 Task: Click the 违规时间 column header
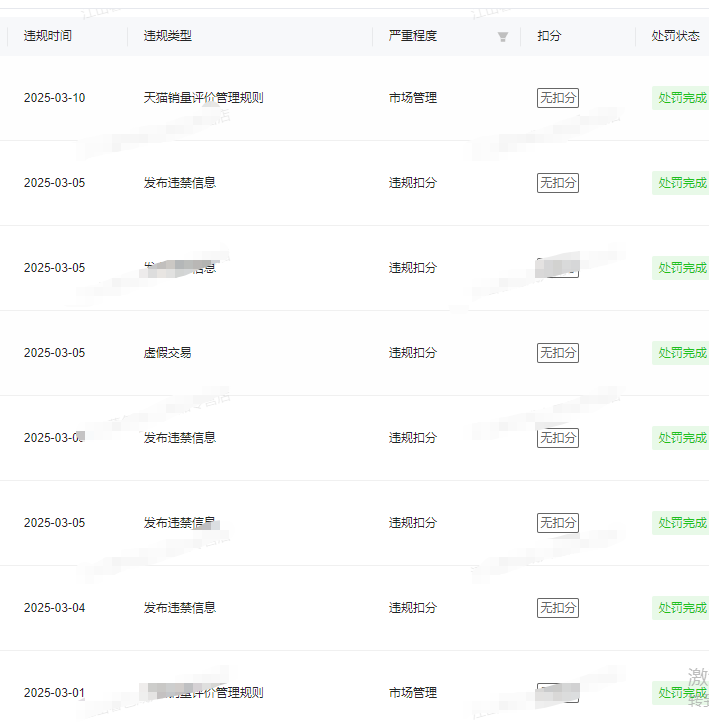pyautogui.click(x=48, y=36)
